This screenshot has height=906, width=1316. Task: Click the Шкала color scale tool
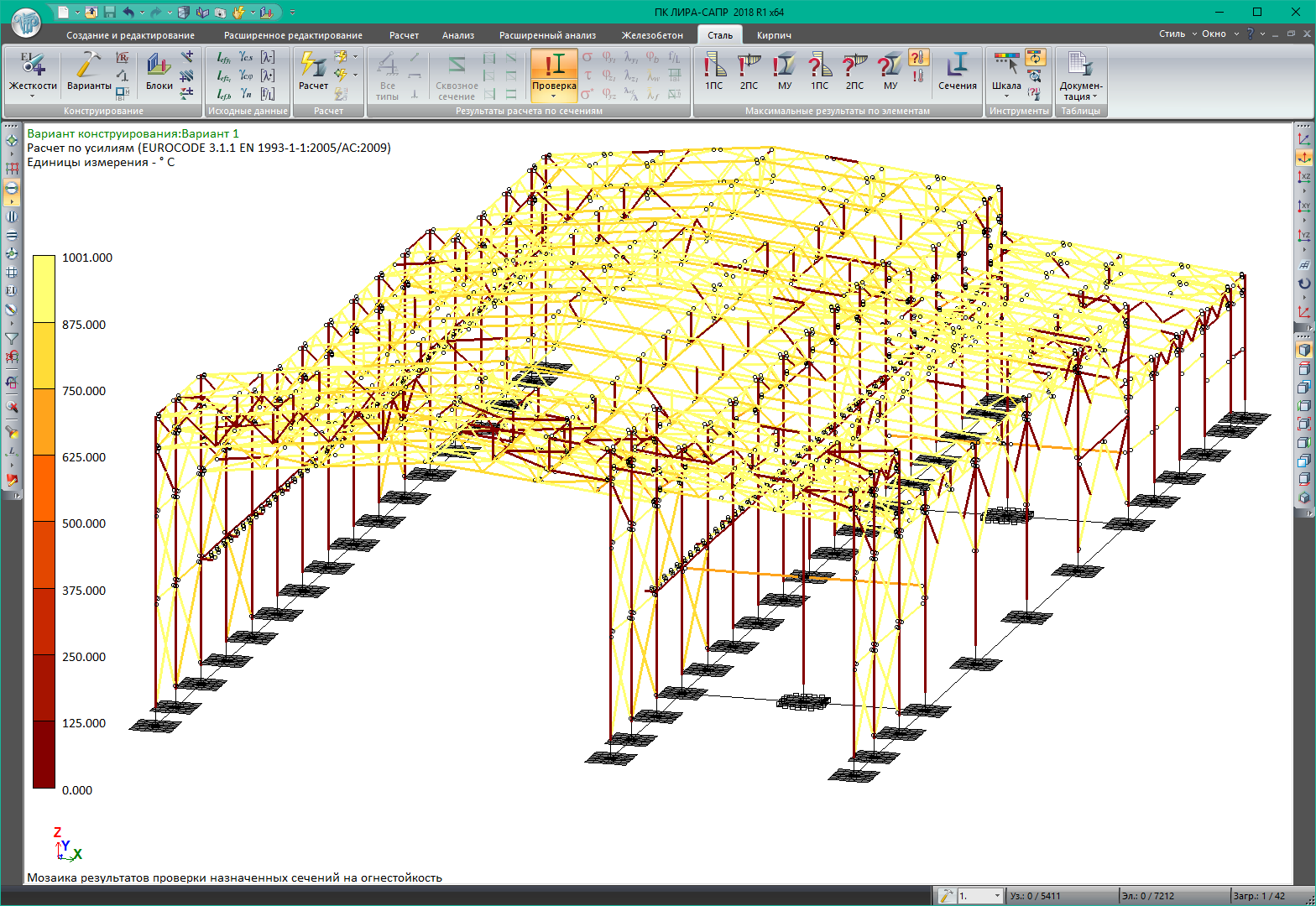(1006, 71)
